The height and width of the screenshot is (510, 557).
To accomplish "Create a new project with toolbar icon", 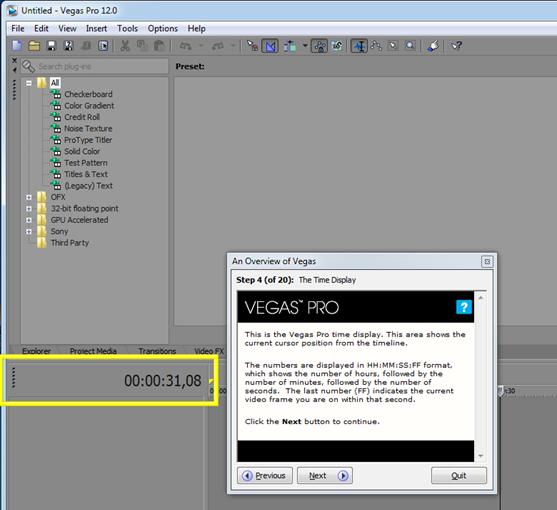I will (17, 46).
